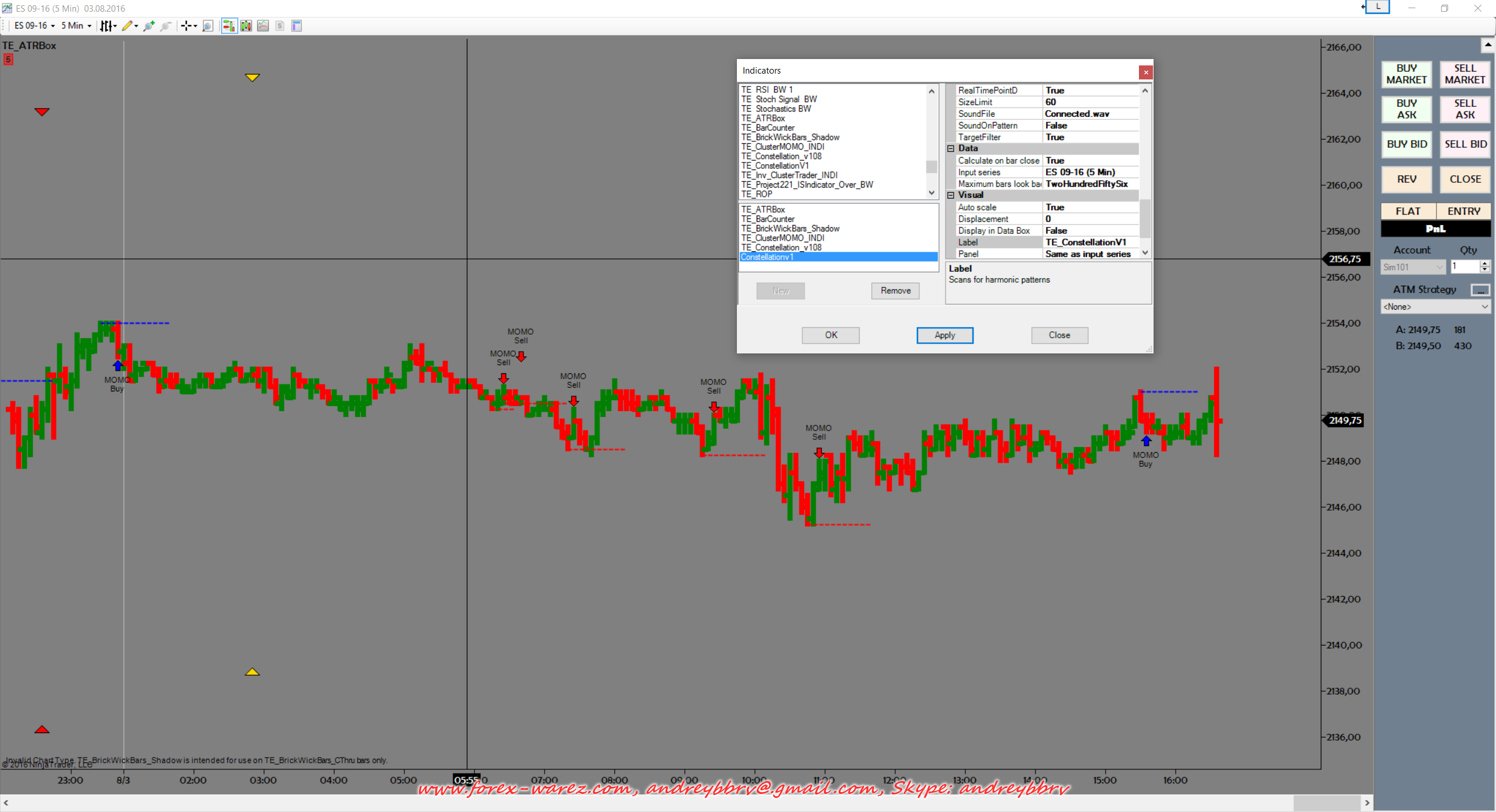Select TE_ROP in available indicators list
The width and height of the screenshot is (1496, 812).
(x=757, y=194)
